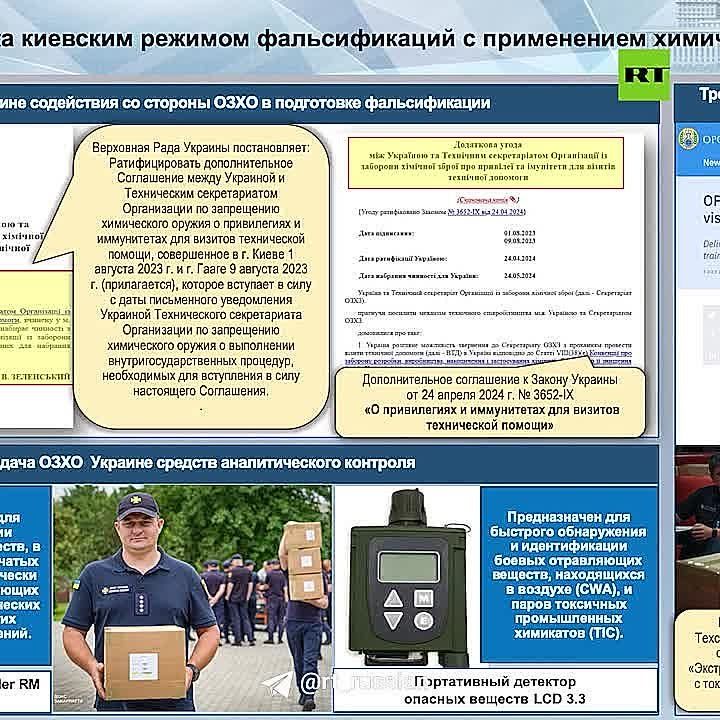Click the caption 'Портативный детектор опасных веществ LCD 3.3'
Screen dimensions: 720x720
(x=495, y=690)
